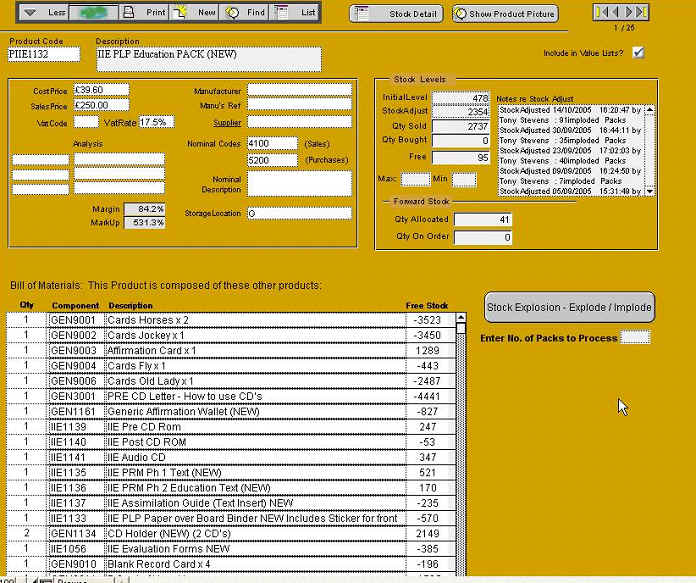This screenshot has height=583, width=696.
Task: Select IIE Evaluation Forms NEW row
Action: pyautogui.click(x=231, y=549)
